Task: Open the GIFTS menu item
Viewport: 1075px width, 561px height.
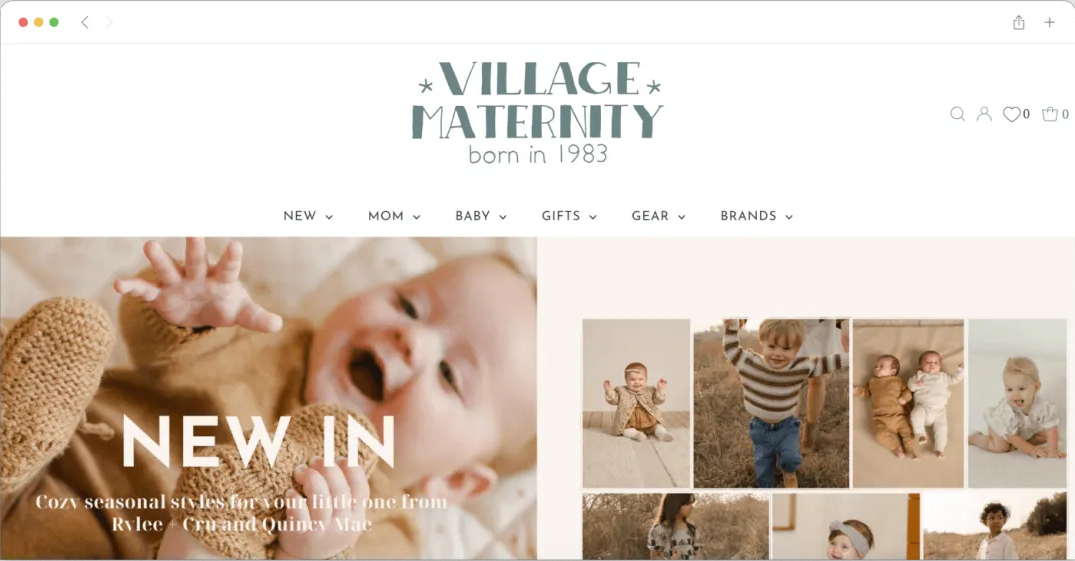Action: pos(561,216)
